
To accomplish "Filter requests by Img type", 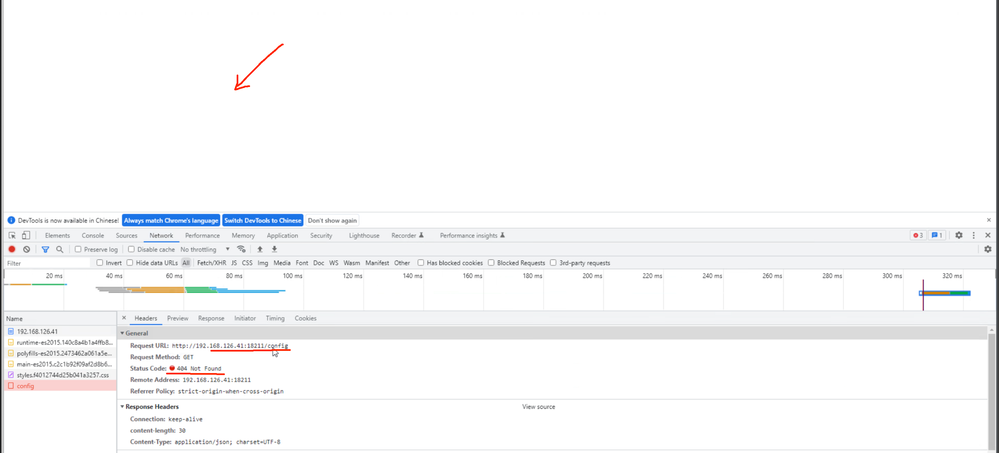I will coord(262,262).
